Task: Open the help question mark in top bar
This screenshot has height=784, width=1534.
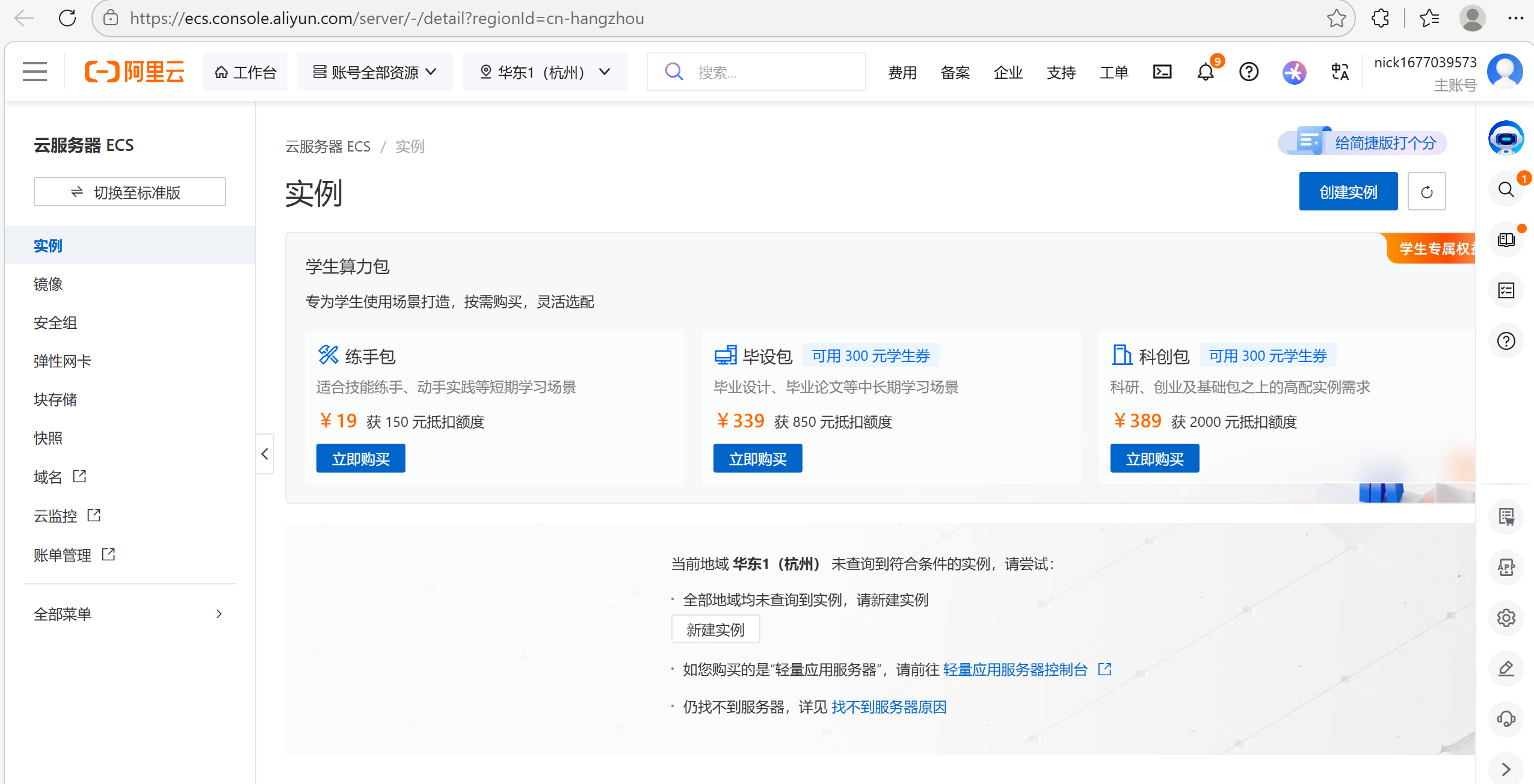Action: tap(1249, 72)
